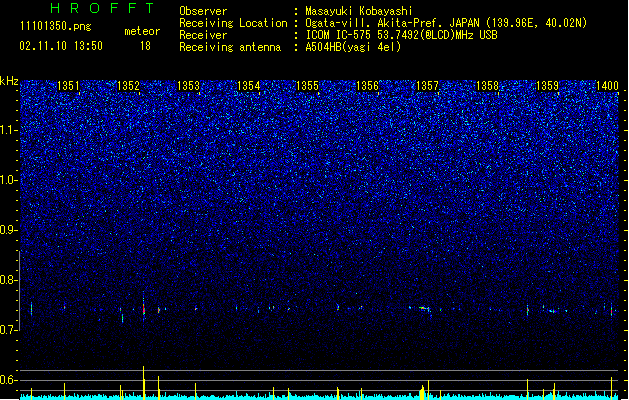Click the 1.0 kHz axis label
This screenshot has height=400, width=629.
pos(9,180)
